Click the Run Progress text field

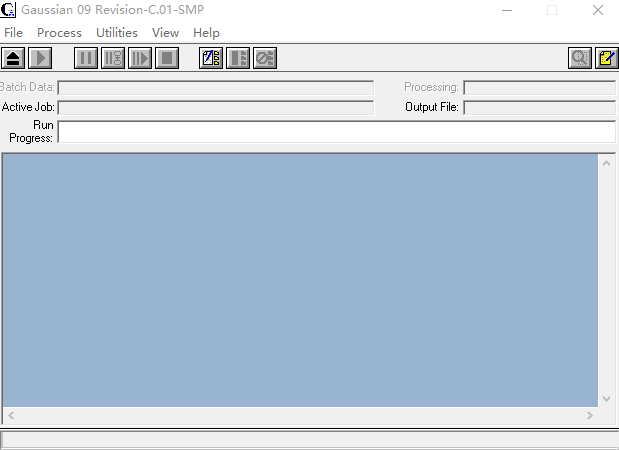[x=336, y=132]
